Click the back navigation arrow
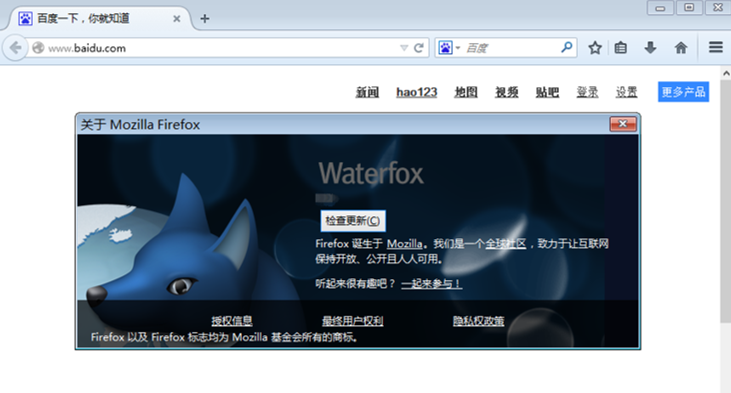The image size is (731, 393). pos(15,48)
